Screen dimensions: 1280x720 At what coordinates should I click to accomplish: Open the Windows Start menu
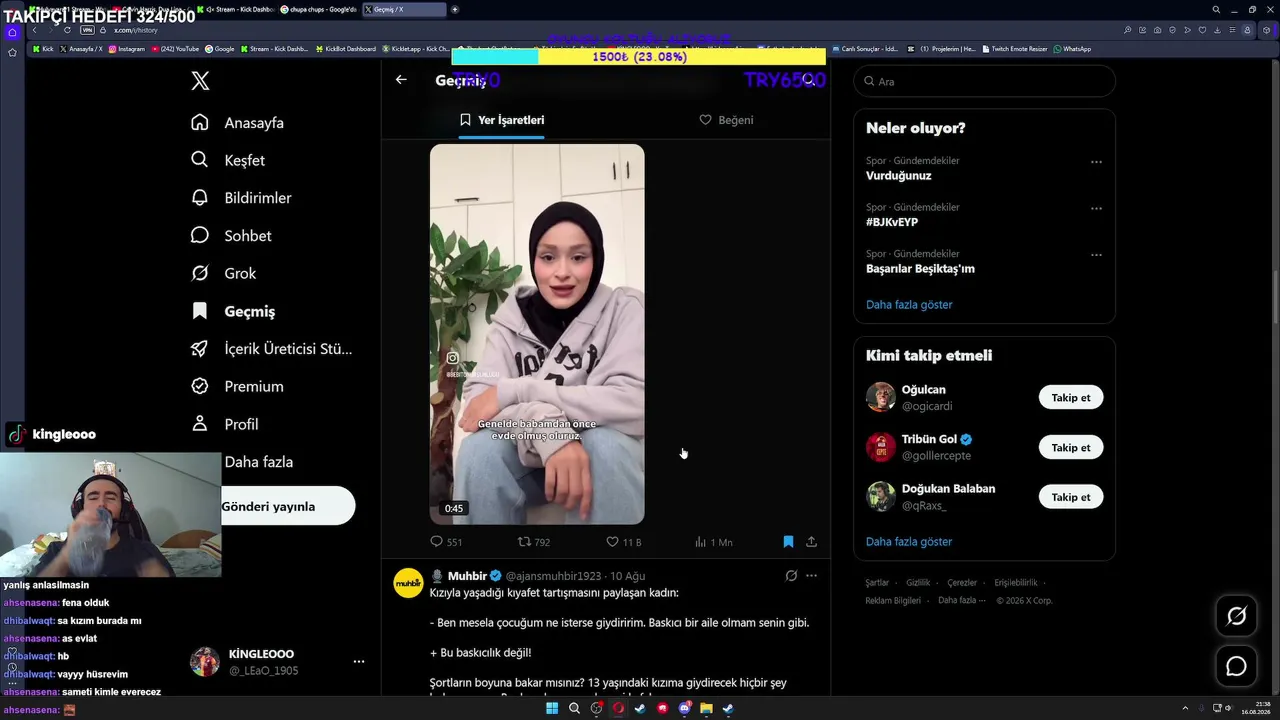pyautogui.click(x=552, y=709)
